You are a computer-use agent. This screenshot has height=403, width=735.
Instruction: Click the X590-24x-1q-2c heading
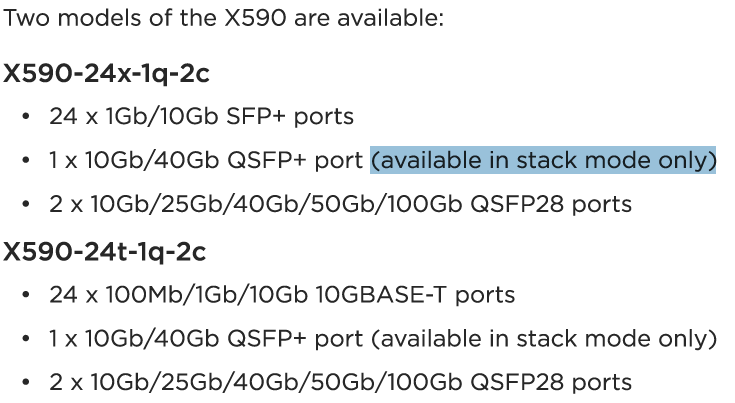tap(106, 73)
